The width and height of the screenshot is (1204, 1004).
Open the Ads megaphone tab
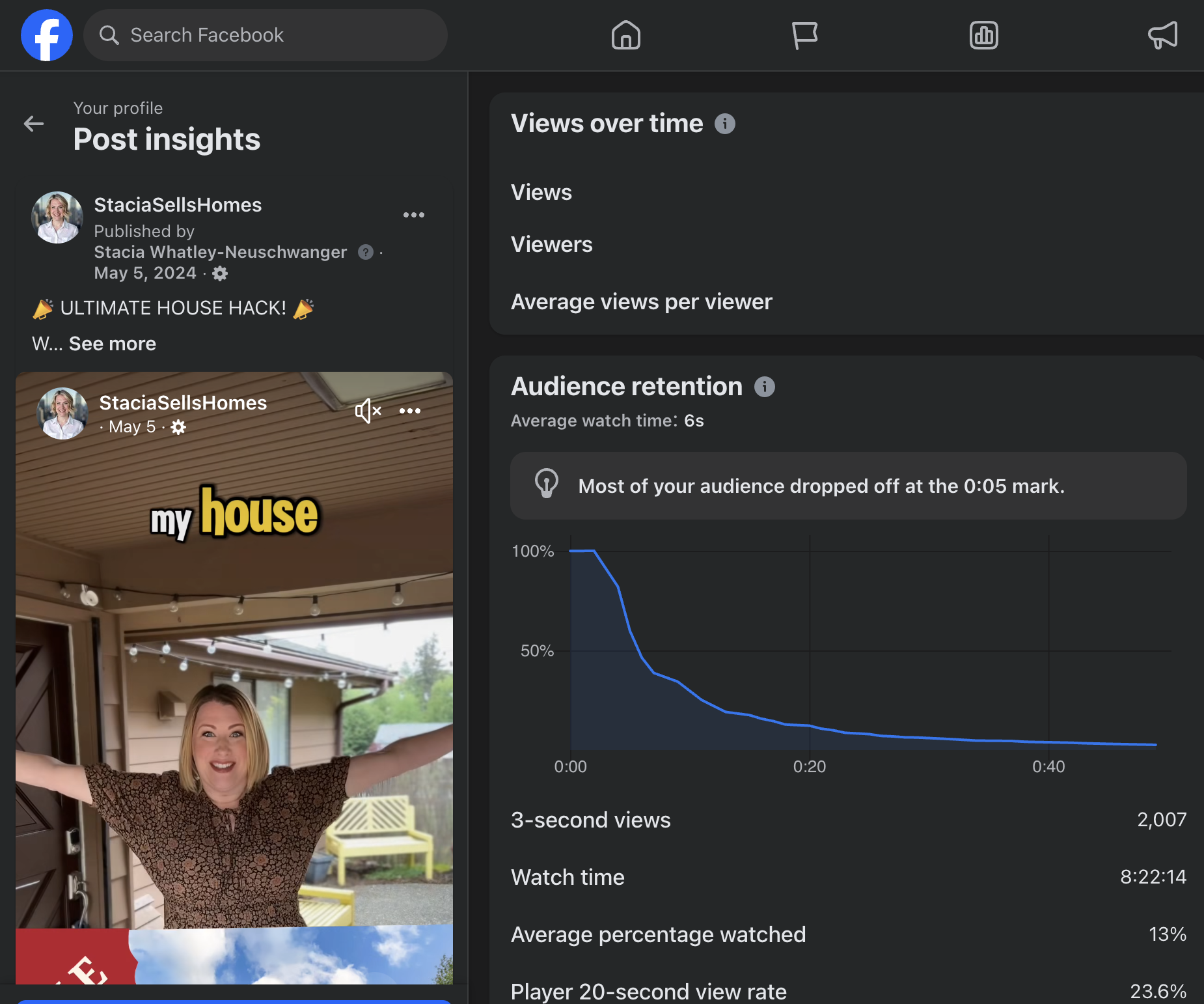pos(1163,35)
